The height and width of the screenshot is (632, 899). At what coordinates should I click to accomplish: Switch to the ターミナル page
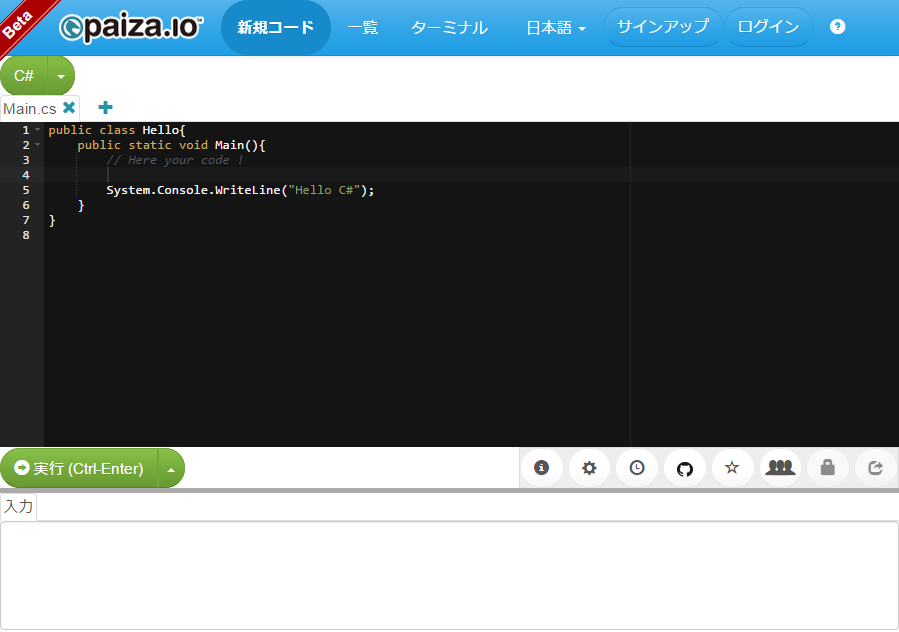pyautogui.click(x=449, y=28)
